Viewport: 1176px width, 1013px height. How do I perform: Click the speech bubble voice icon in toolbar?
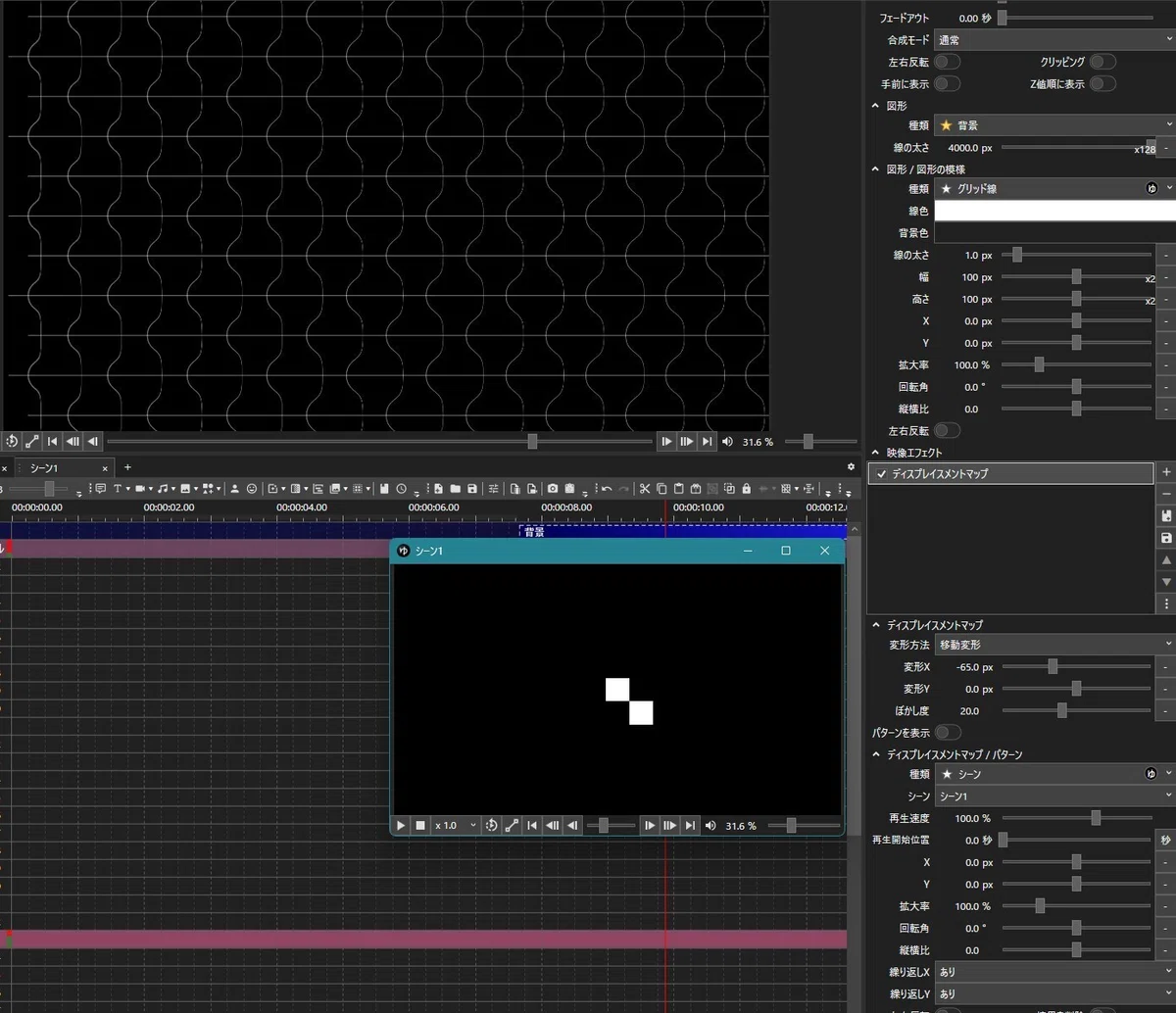pyautogui.click(x=100, y=488)
